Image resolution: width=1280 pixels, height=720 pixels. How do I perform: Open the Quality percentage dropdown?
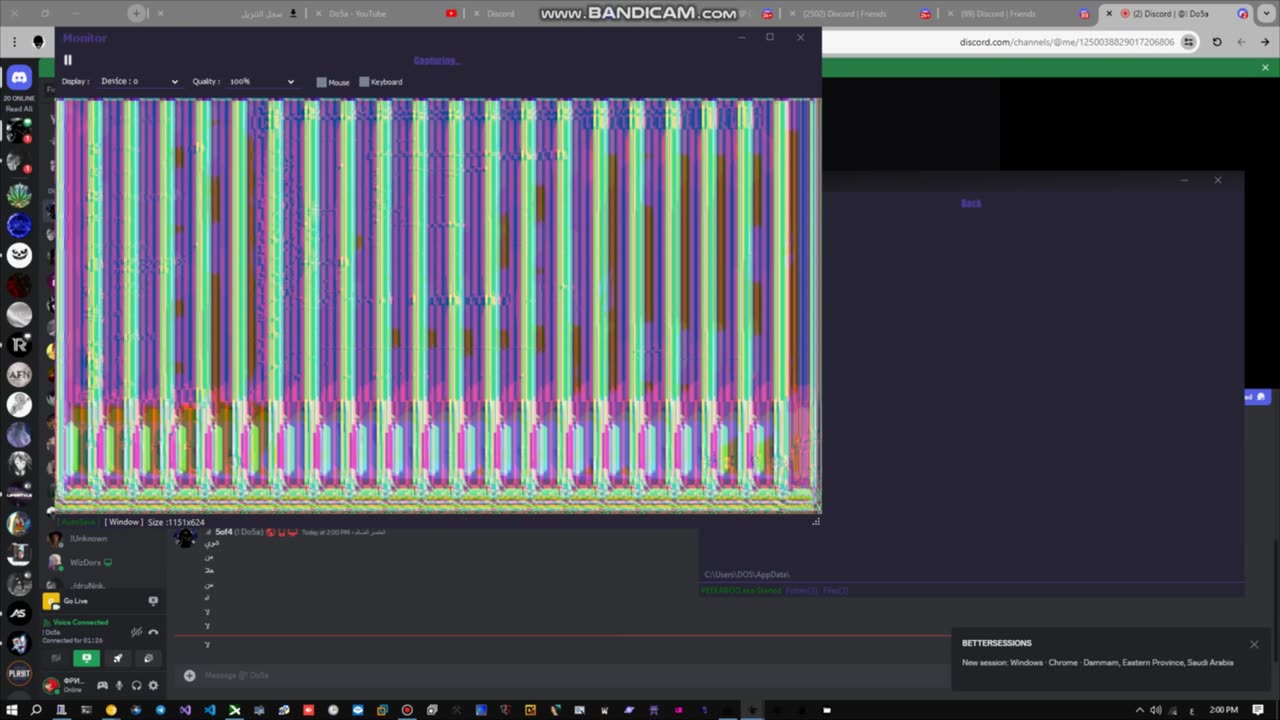pyautogui.click(x=262, y=81)
